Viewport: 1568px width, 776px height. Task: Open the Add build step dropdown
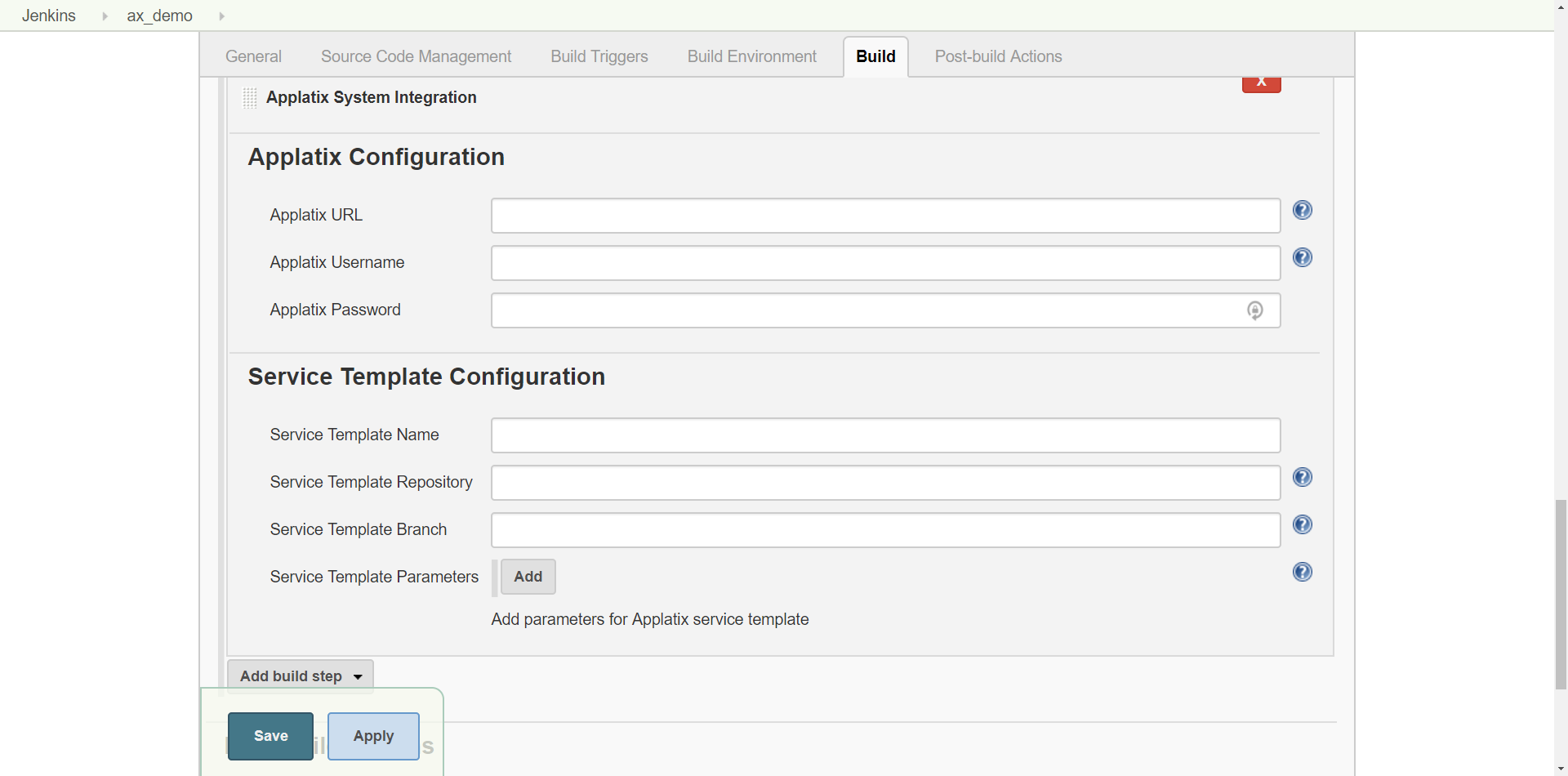pos(301,676)
